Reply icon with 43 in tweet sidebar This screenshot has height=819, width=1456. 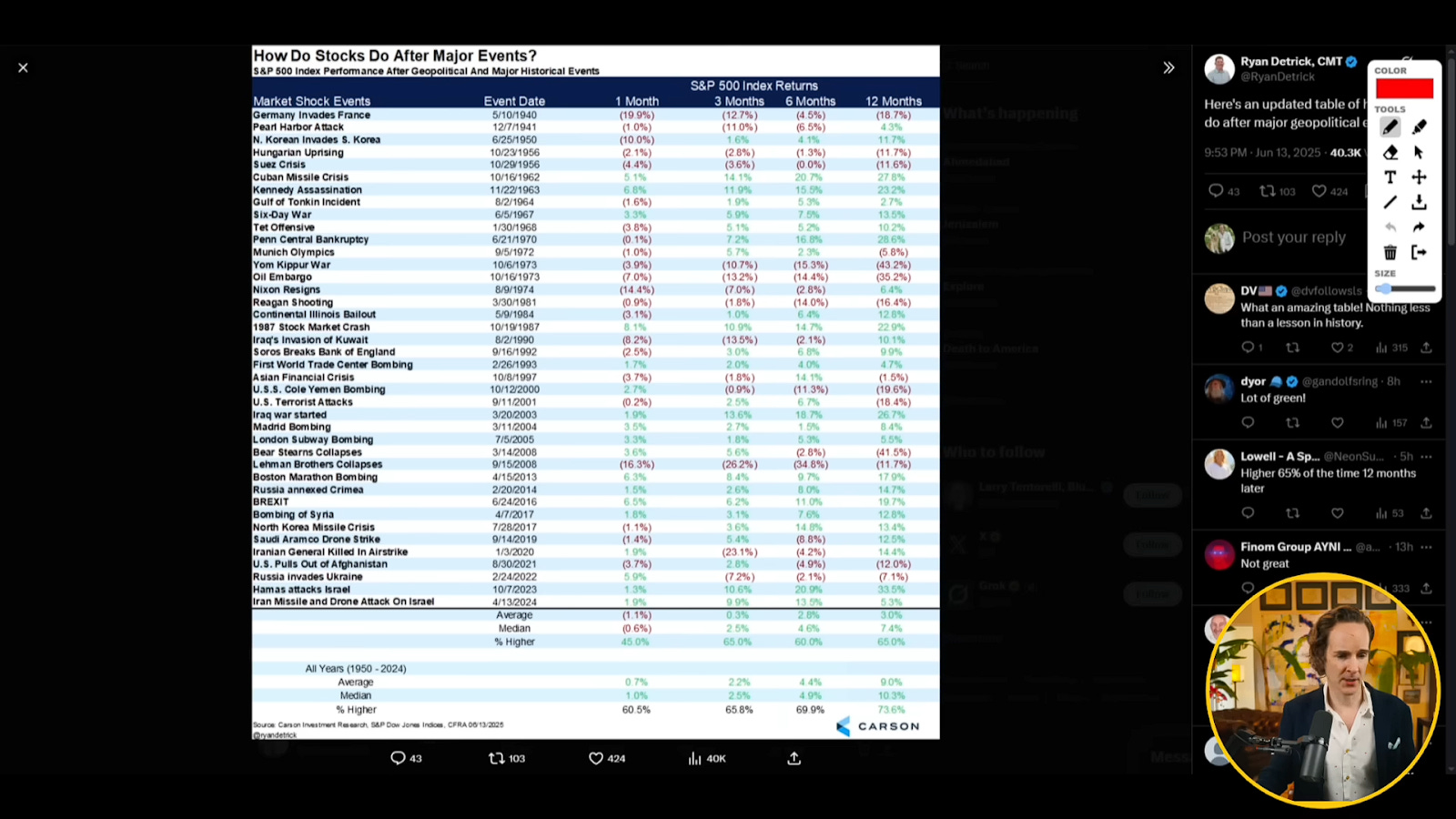point(1223,191)
